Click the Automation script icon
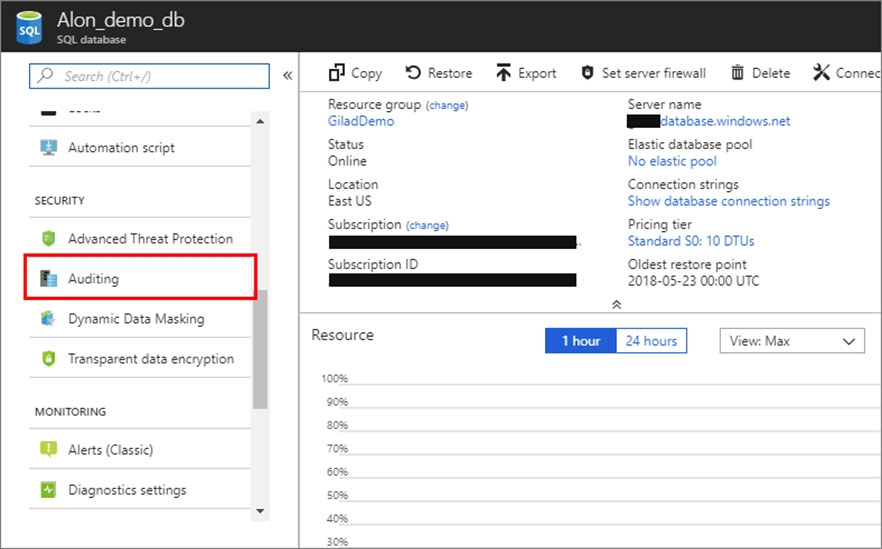The image size is (882, 549). 48,147
